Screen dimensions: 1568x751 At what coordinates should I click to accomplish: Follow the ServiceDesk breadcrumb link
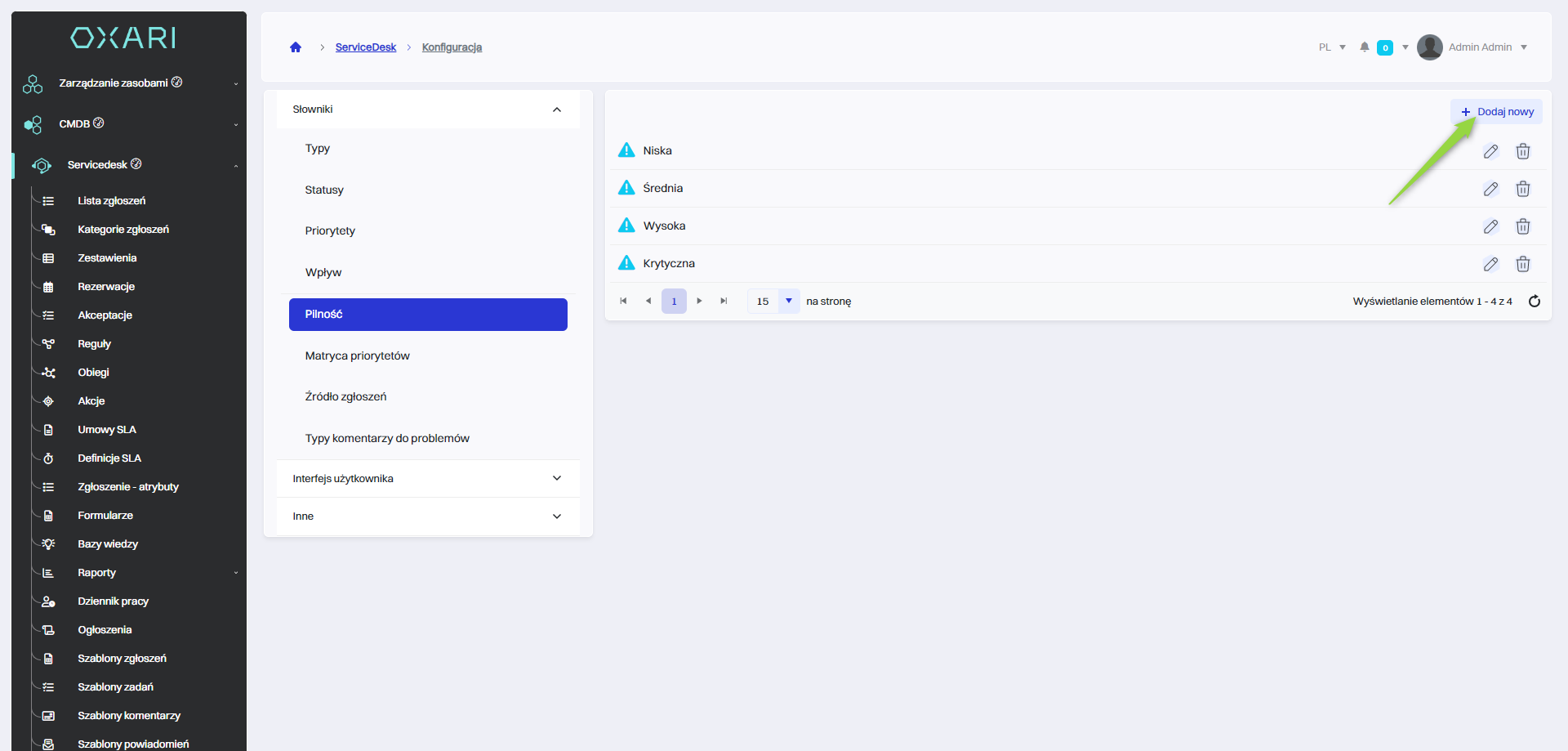point(365,47)
